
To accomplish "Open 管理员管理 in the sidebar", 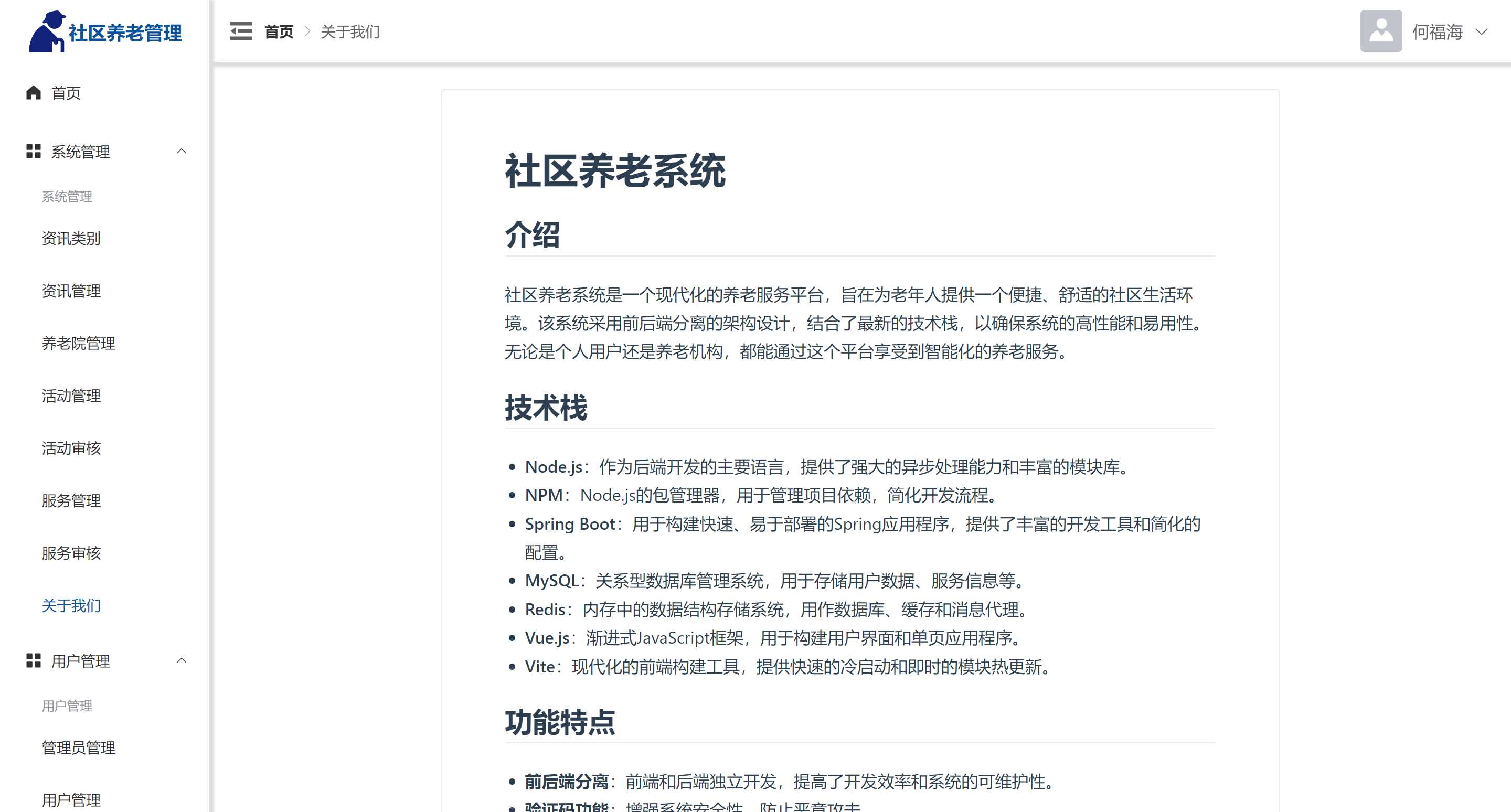I will [x=78, y=747].
